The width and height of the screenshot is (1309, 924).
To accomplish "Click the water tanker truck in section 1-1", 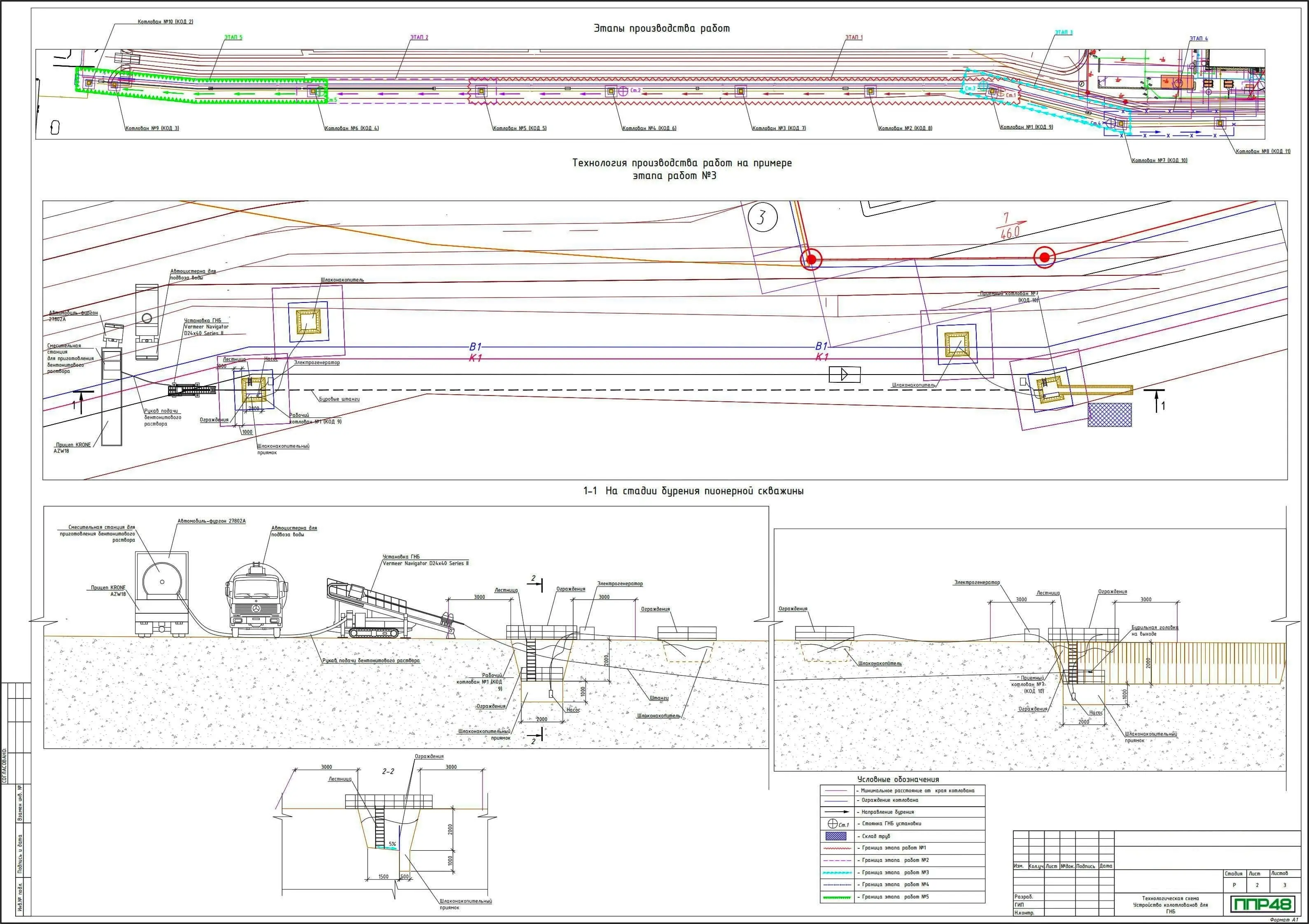I will [256, 601].
